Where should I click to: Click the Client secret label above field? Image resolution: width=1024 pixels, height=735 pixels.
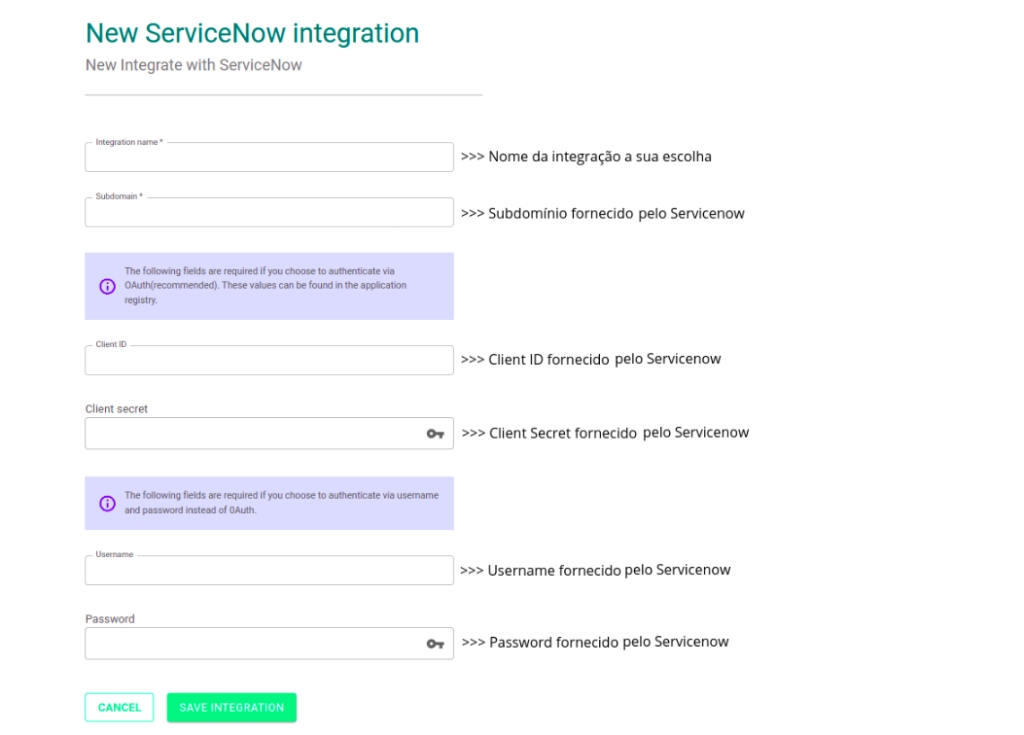(x=116, y=409)
